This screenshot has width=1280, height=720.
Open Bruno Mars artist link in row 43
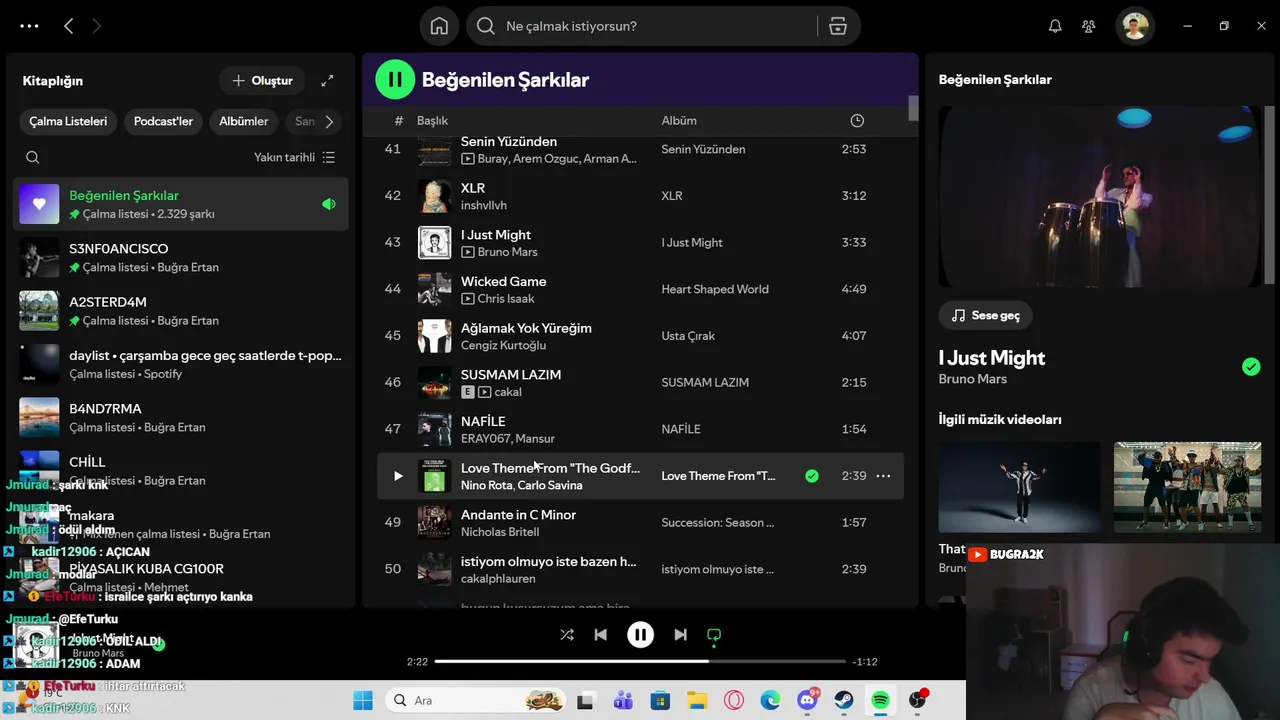tap(507, 252)
